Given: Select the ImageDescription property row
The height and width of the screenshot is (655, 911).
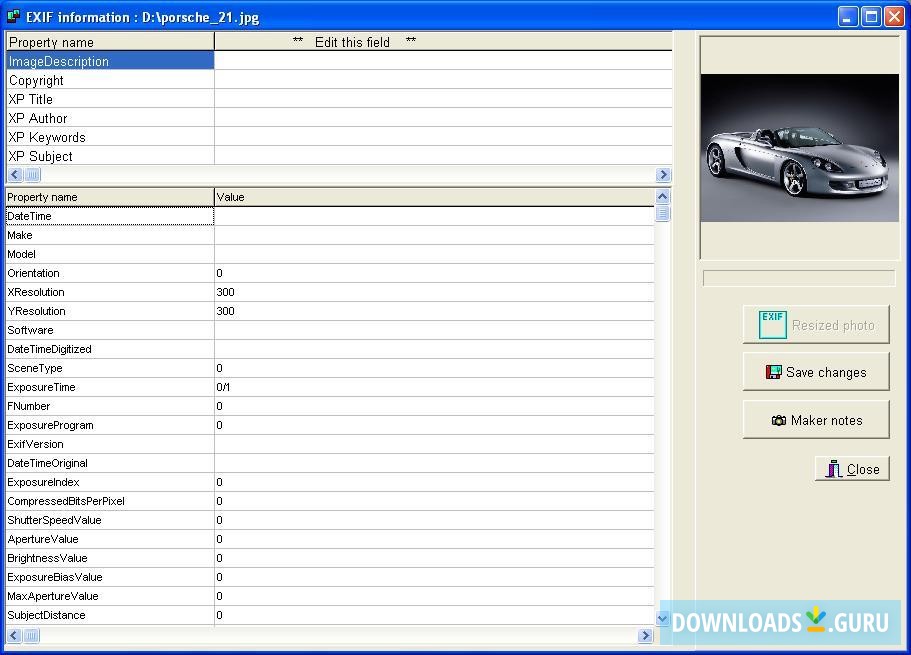Looking at the screenshot, I should (x=110, y=61).
